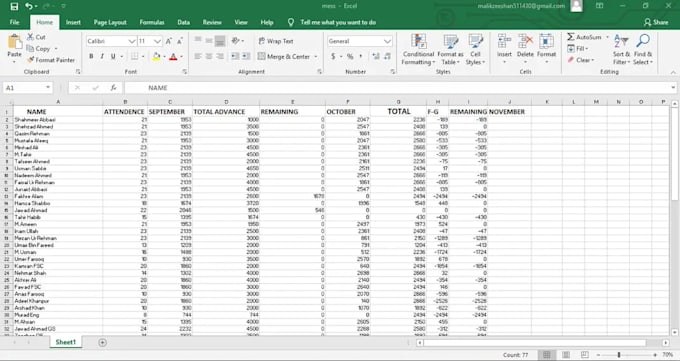Open the Format cells menu
This screenshot has height=361, width=680.
(x=546, y=49)
